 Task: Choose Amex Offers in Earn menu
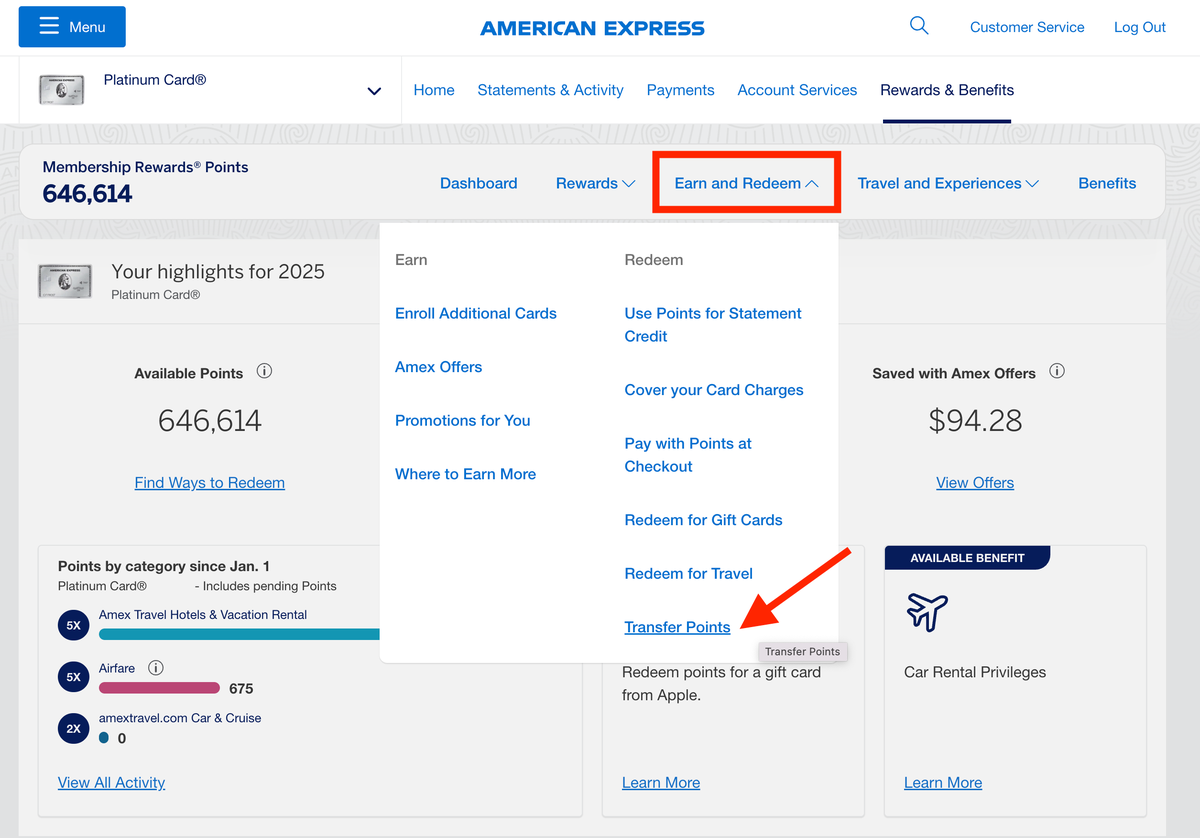(x=438, y=367)
